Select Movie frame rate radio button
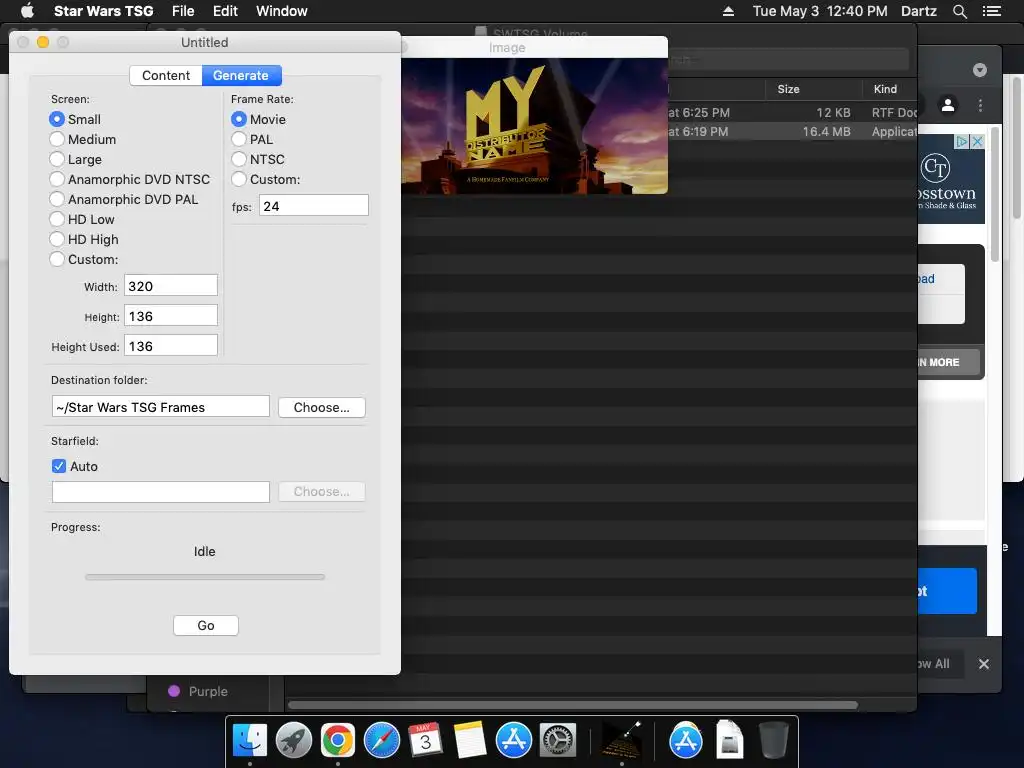Image resolution: width=1024 pixels, height=768 pixels. pos(238,119)
